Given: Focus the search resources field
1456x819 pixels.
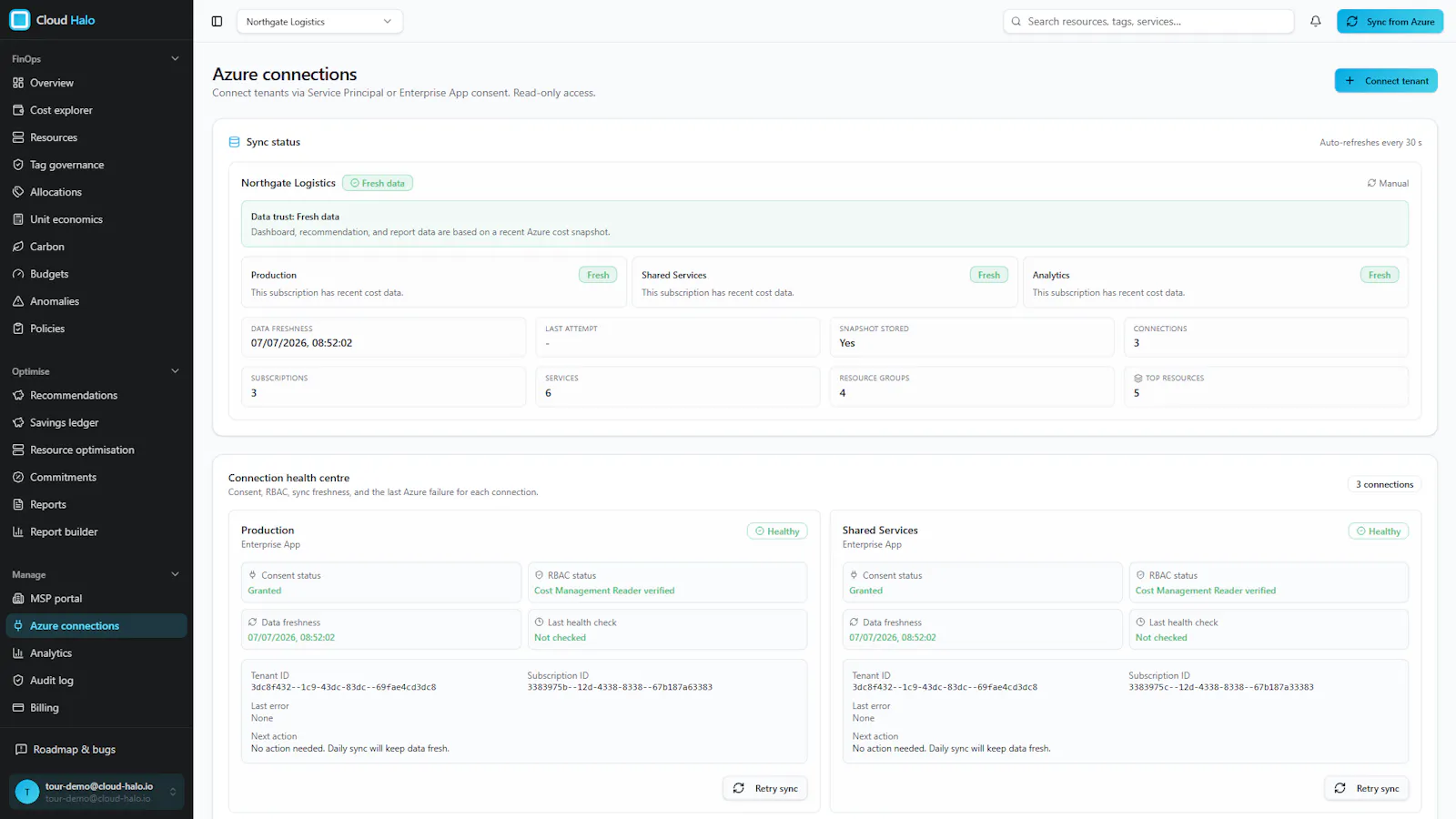Looking at the screenshot, I should 1148,21.
